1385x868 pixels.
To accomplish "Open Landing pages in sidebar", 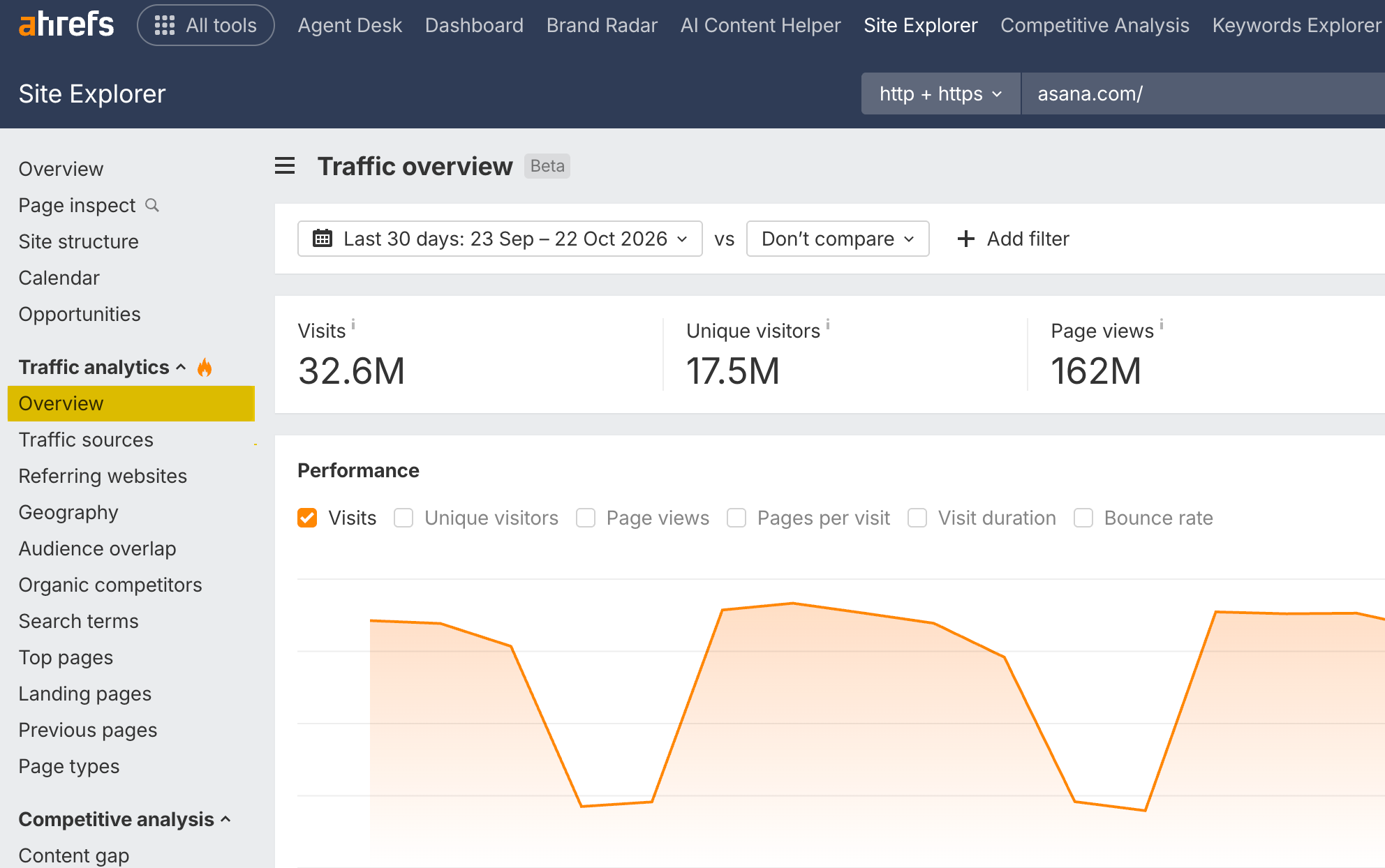I will point(84,694).
